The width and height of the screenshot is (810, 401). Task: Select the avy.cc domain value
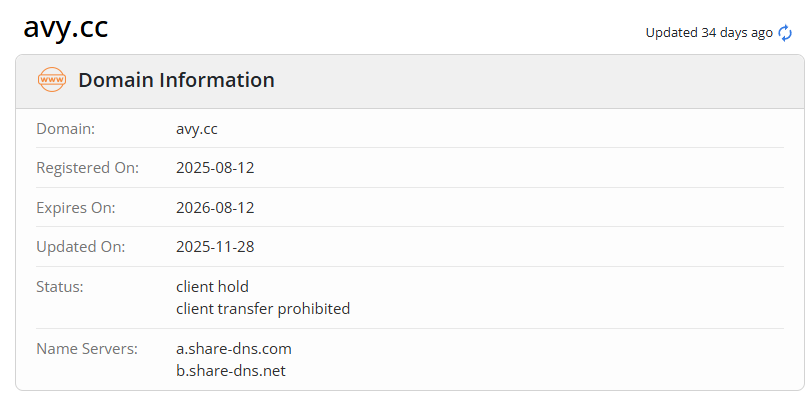click(196, 129)
